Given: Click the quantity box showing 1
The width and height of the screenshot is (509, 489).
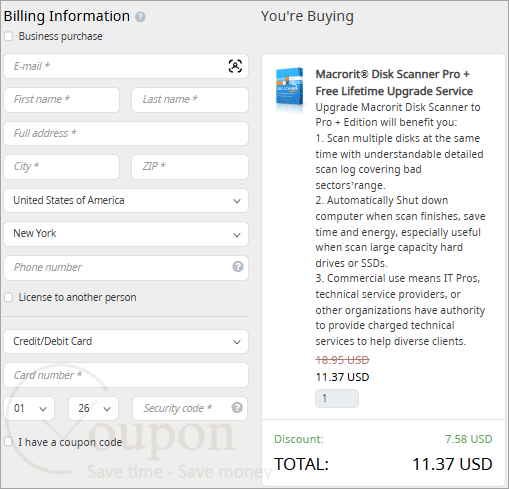Looking at the screenshot, I should (337, 398).
